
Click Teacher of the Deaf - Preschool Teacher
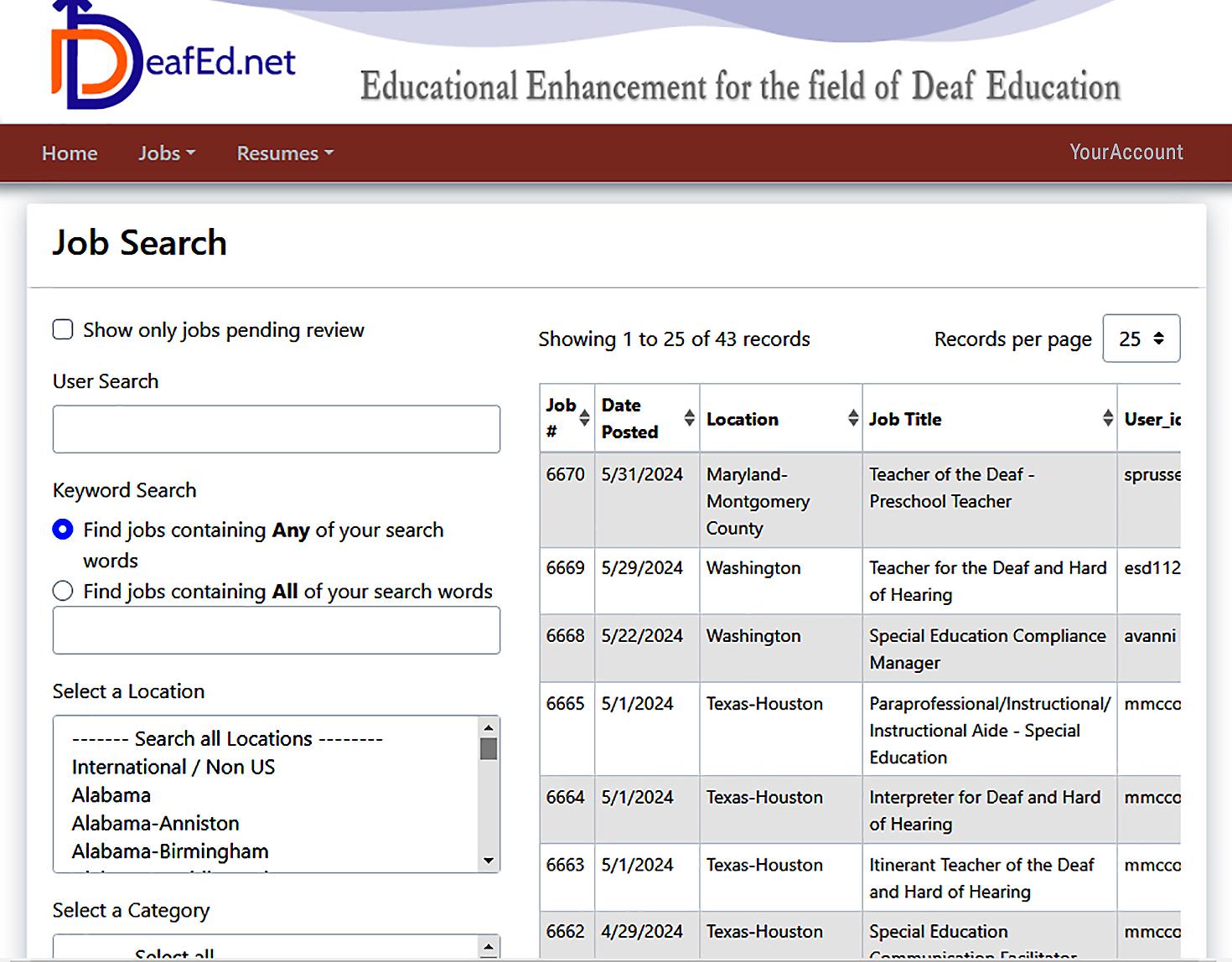pos(952,488)
